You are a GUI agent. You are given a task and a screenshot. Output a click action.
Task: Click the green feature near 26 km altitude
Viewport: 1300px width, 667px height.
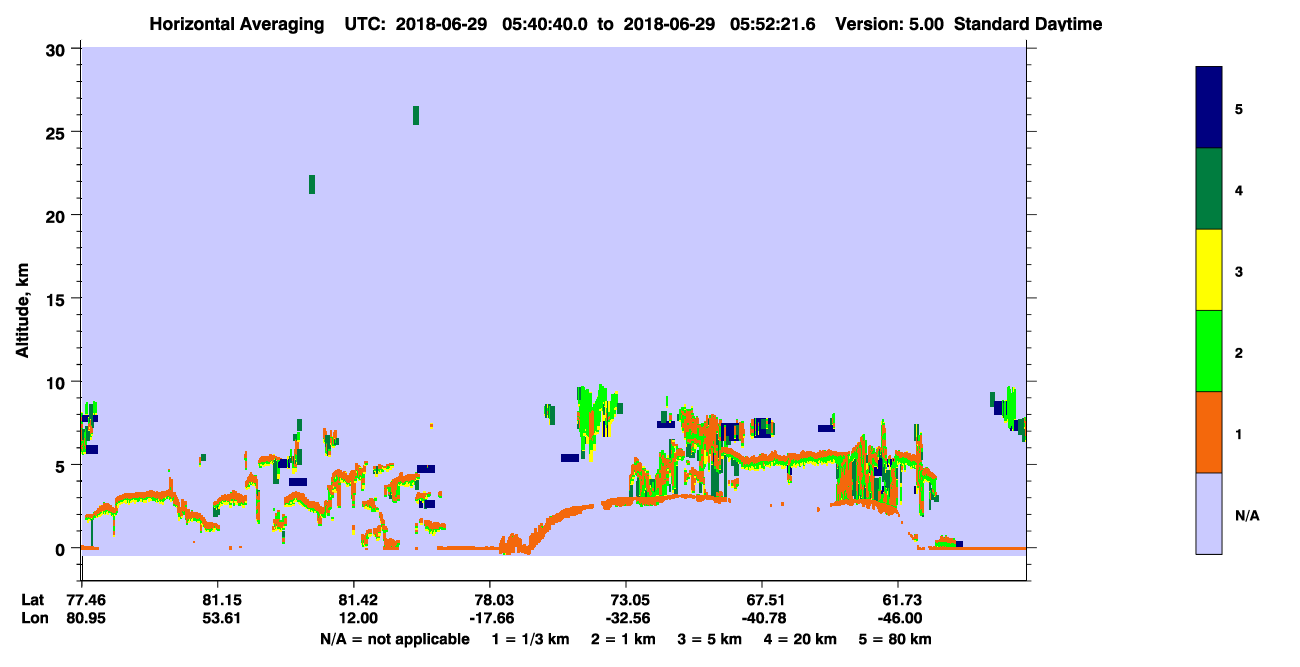coord(416,115)
